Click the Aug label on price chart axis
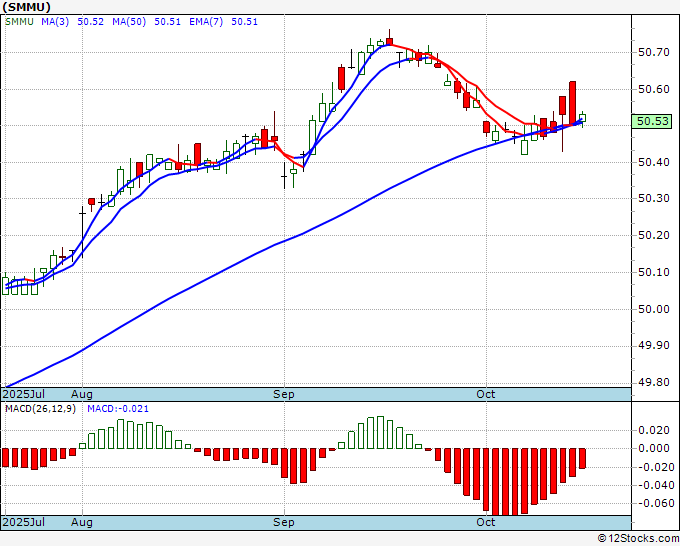The image size is (680, 546). [82, 394]
